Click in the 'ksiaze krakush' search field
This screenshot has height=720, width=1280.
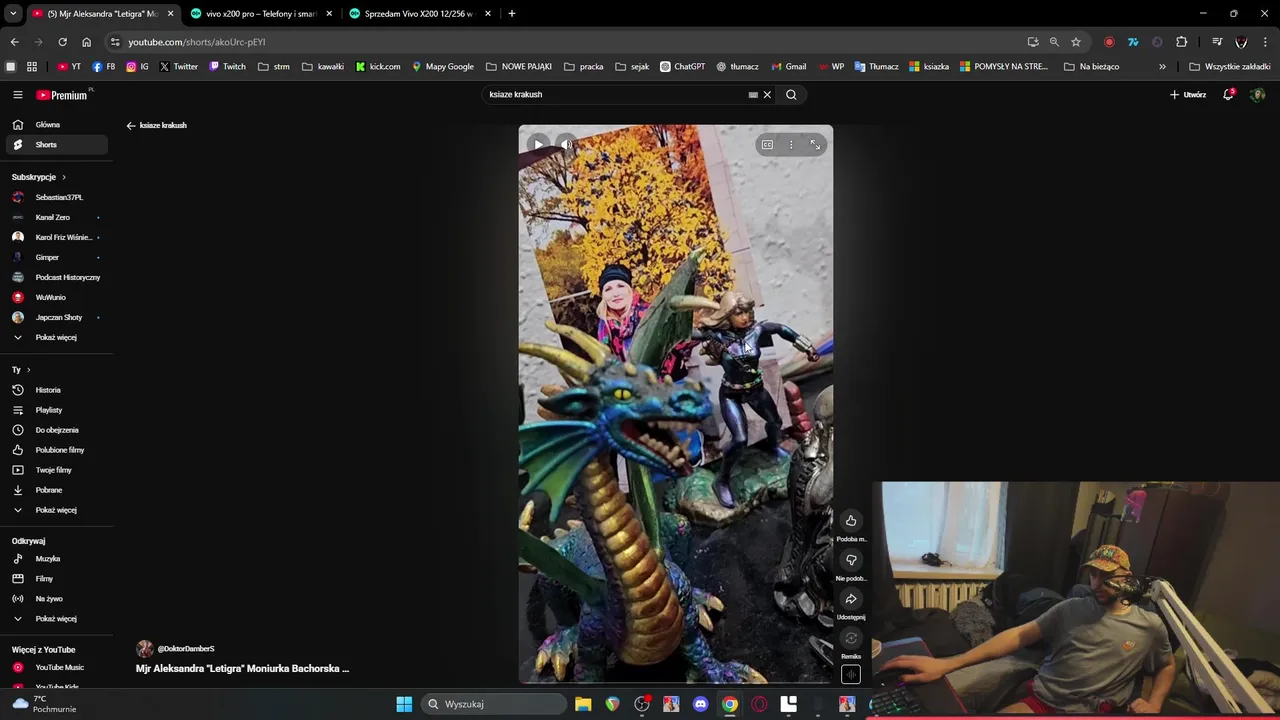tap(615, 95)
